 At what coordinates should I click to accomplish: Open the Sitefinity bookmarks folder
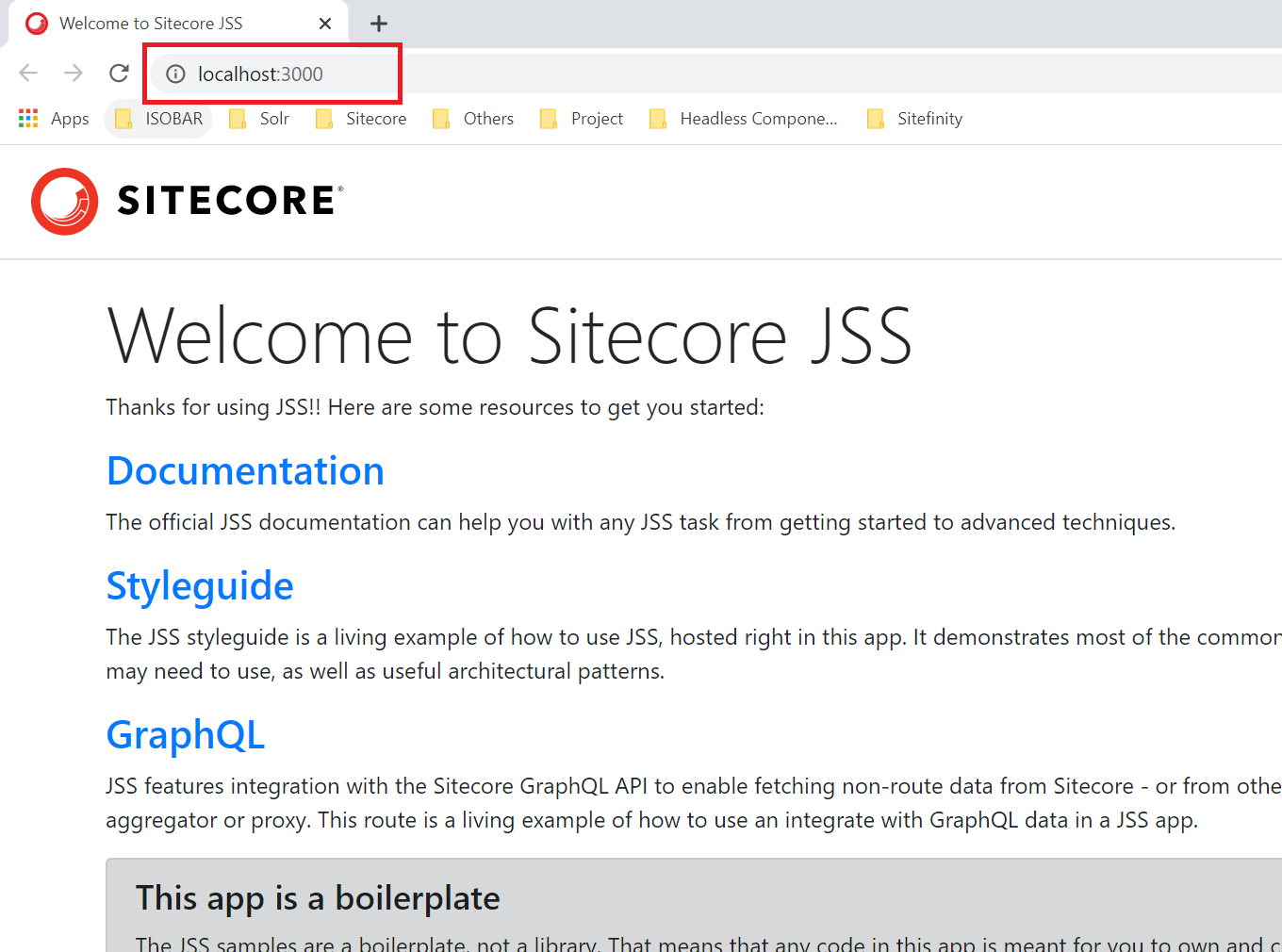tap(913, 118)
